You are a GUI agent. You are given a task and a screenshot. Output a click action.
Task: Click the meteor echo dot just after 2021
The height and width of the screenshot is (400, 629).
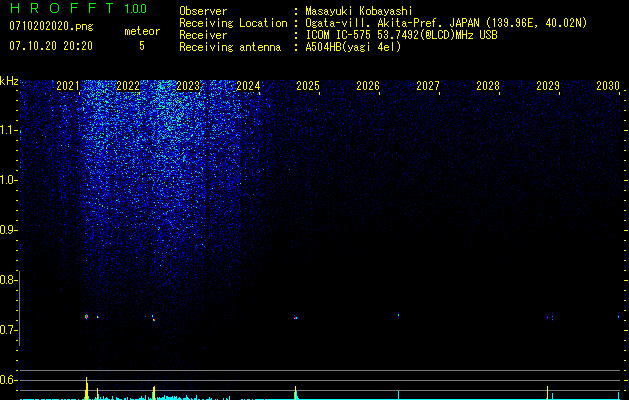[x=86, y=317]
